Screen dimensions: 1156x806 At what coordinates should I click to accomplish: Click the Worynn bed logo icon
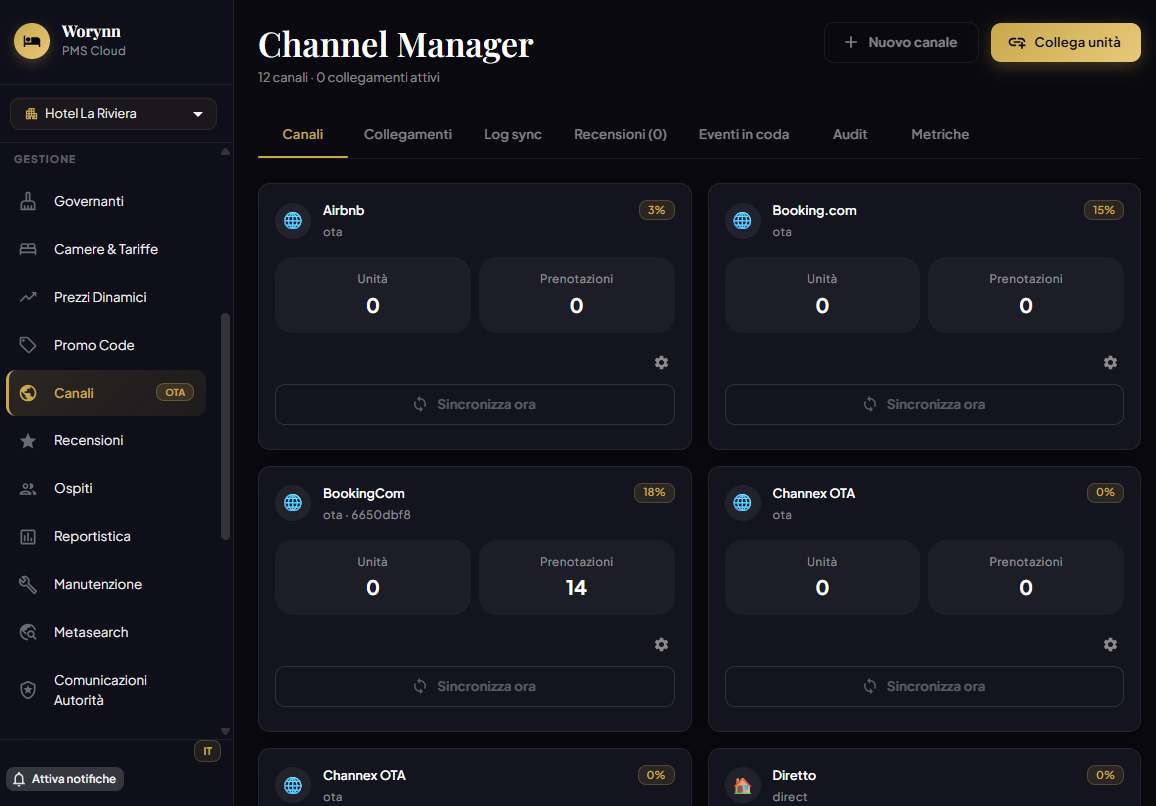tap(32, 41)
